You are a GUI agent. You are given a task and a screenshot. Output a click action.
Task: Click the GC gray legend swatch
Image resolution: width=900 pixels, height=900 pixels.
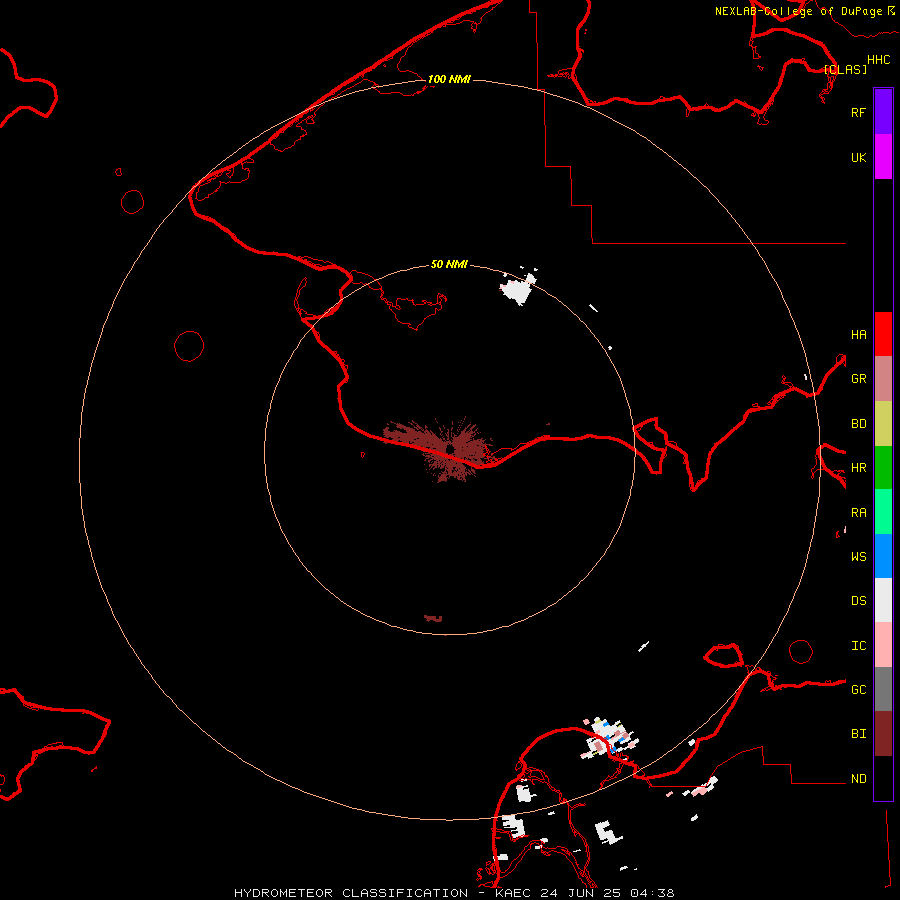(883, 689)
